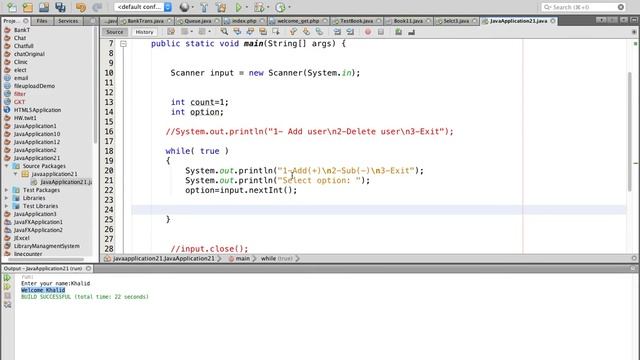Maximize the editor window icon at tab bar

click(x=635, y=20)
